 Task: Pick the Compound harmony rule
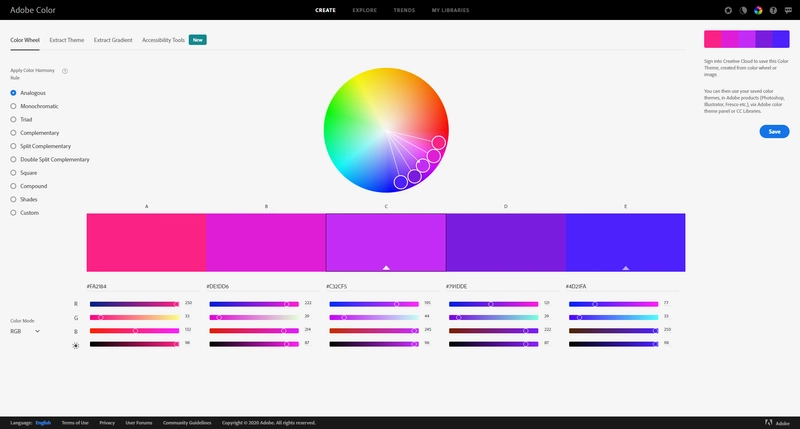(x=29, y=186)
